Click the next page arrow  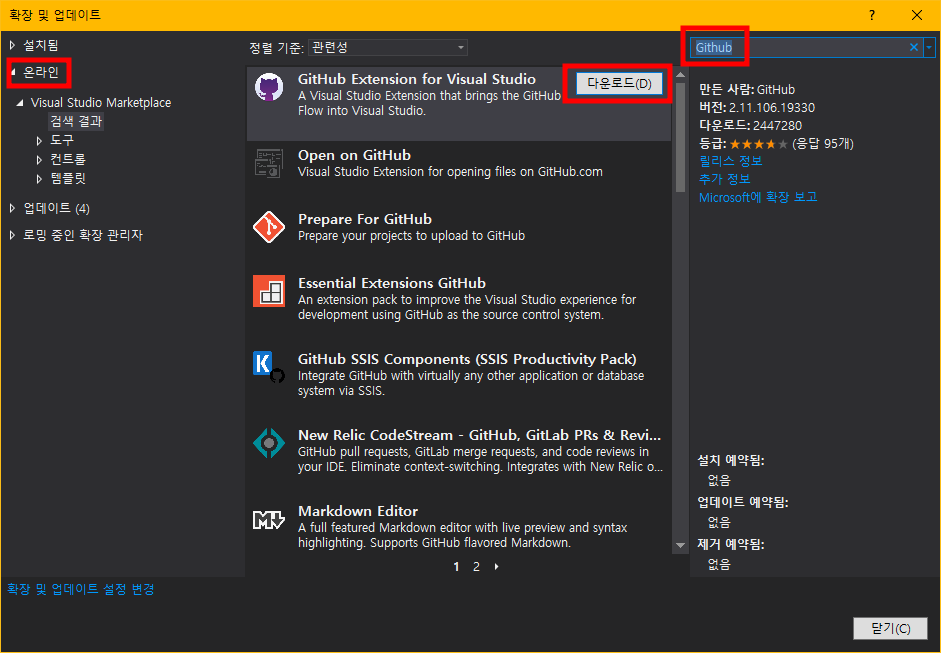496,567
